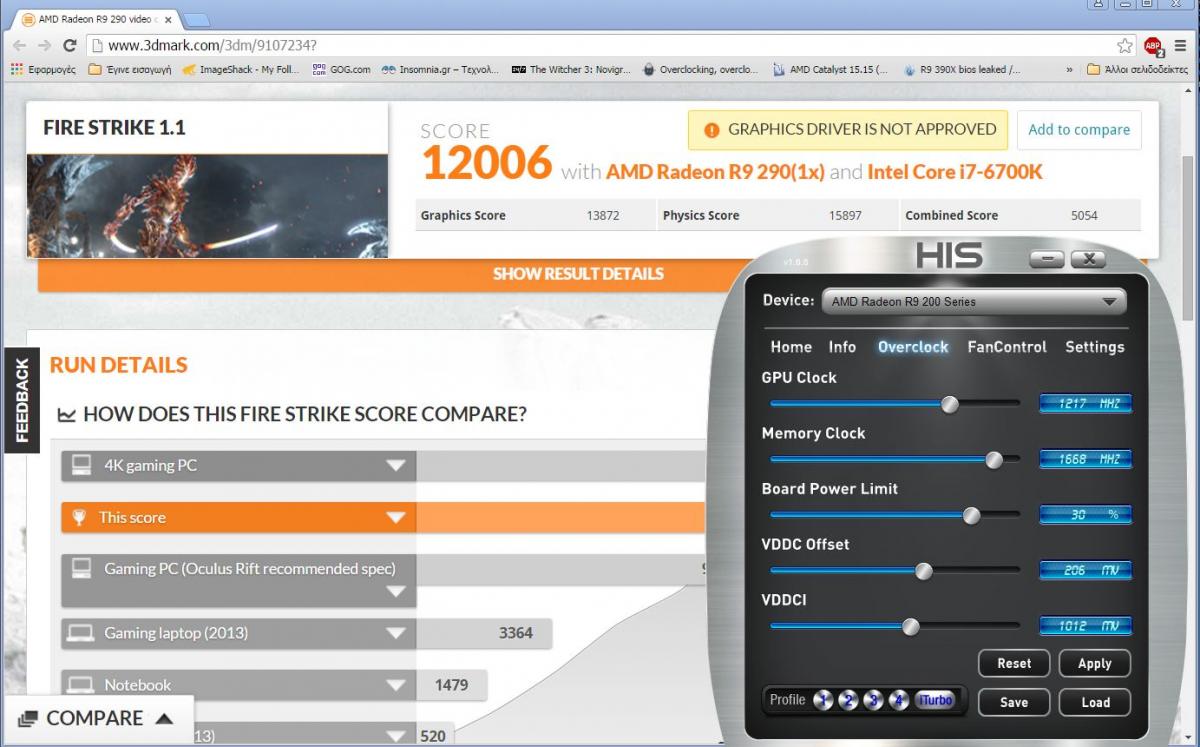Open the Έγινε εισαγωγή bookmarks folder
This screenshot has width=1200, height=747.
pos(130,70)
